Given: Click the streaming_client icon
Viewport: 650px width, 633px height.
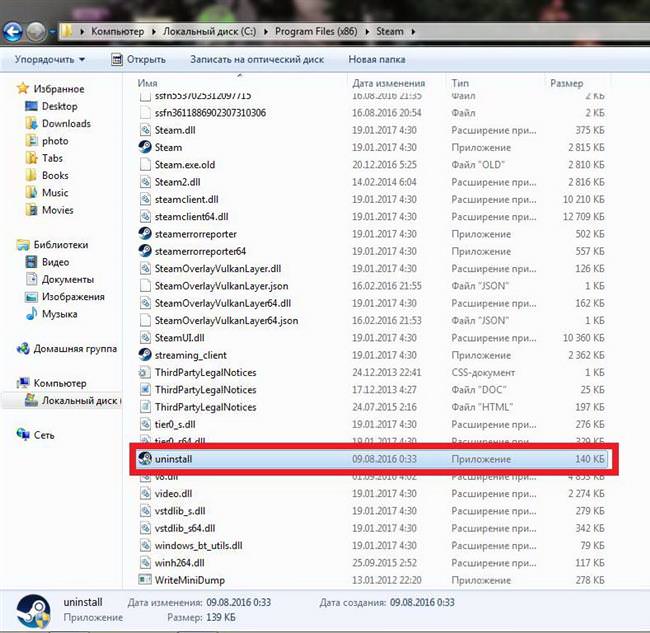Looking at the screenshot, I should click(x=145, y=355).
